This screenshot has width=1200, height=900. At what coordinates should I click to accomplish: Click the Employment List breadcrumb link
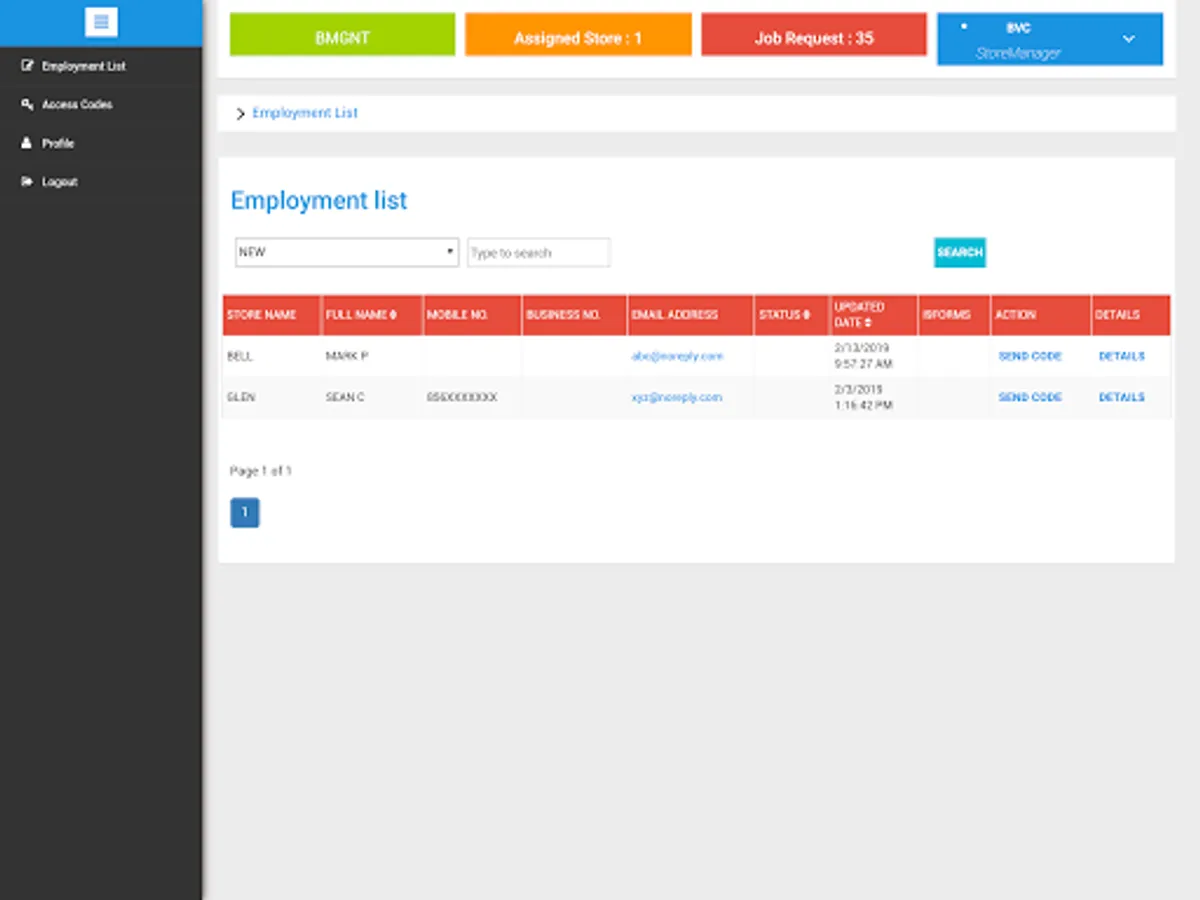pyautogui.click(x=305, y=113)
